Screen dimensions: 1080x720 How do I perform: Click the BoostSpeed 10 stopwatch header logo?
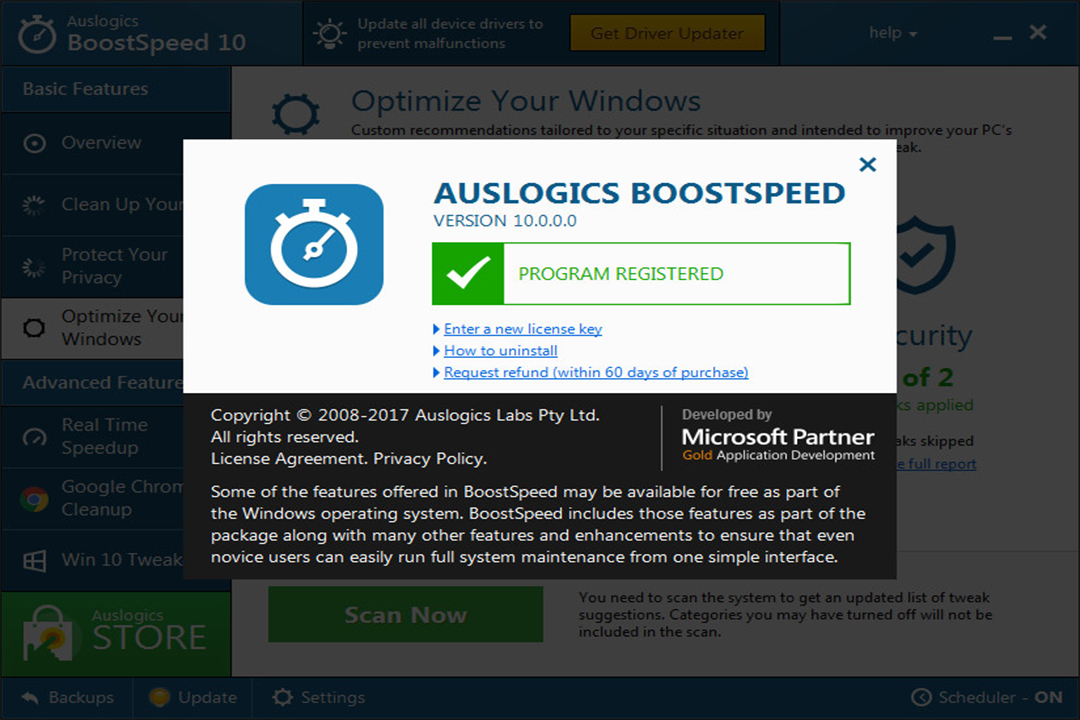coord(37,34)
